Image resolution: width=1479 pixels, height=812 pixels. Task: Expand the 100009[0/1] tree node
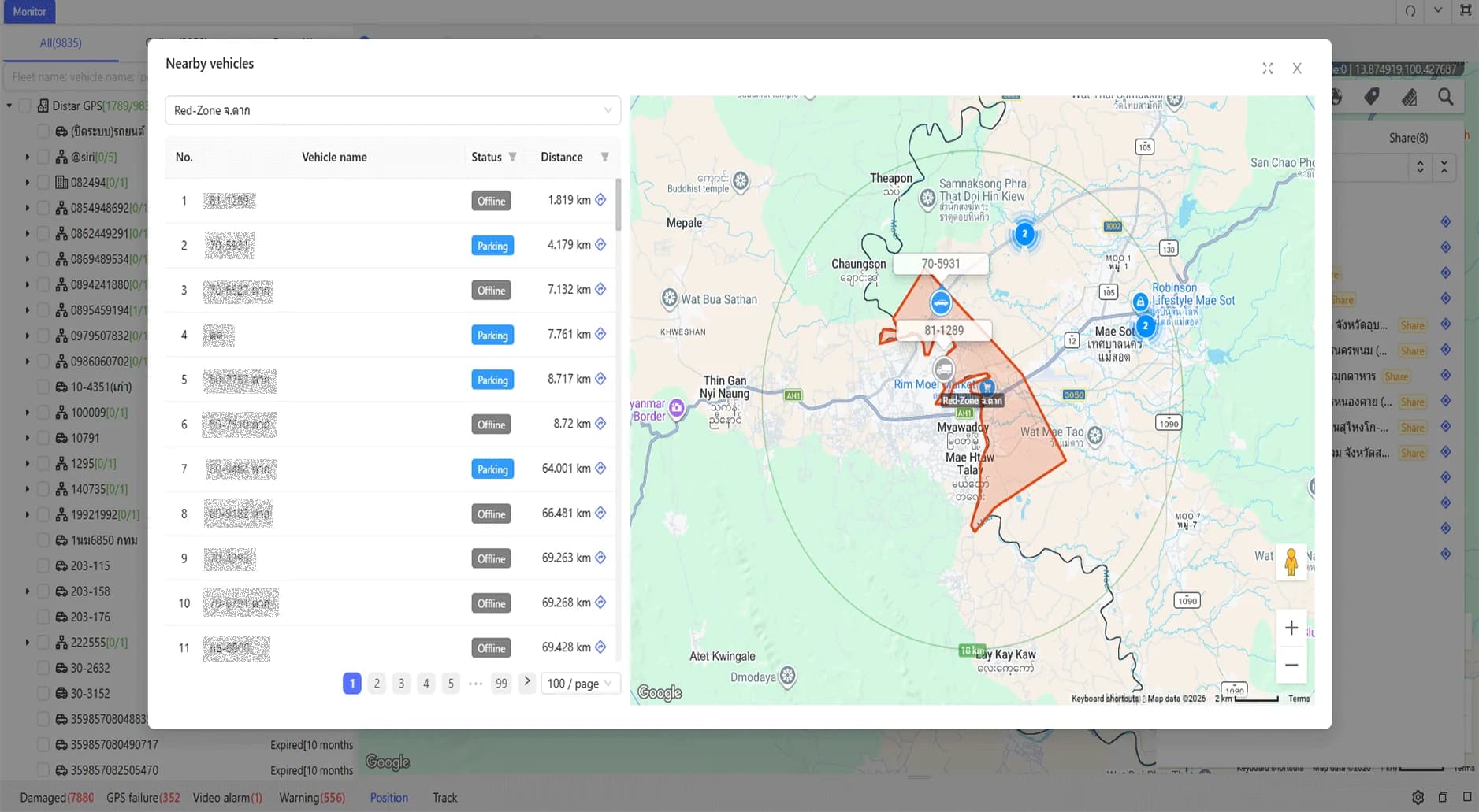click(28, 412)
